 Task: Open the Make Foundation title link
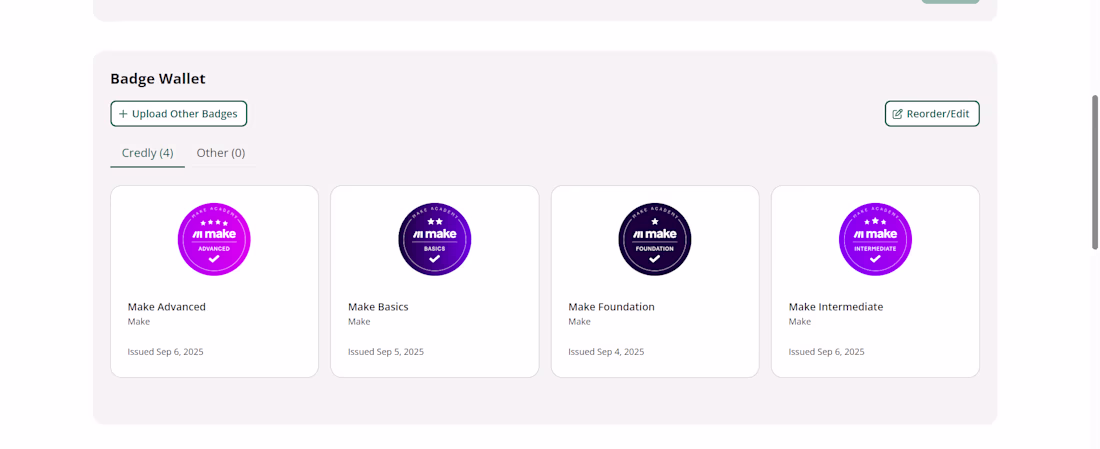click(611, 307)
